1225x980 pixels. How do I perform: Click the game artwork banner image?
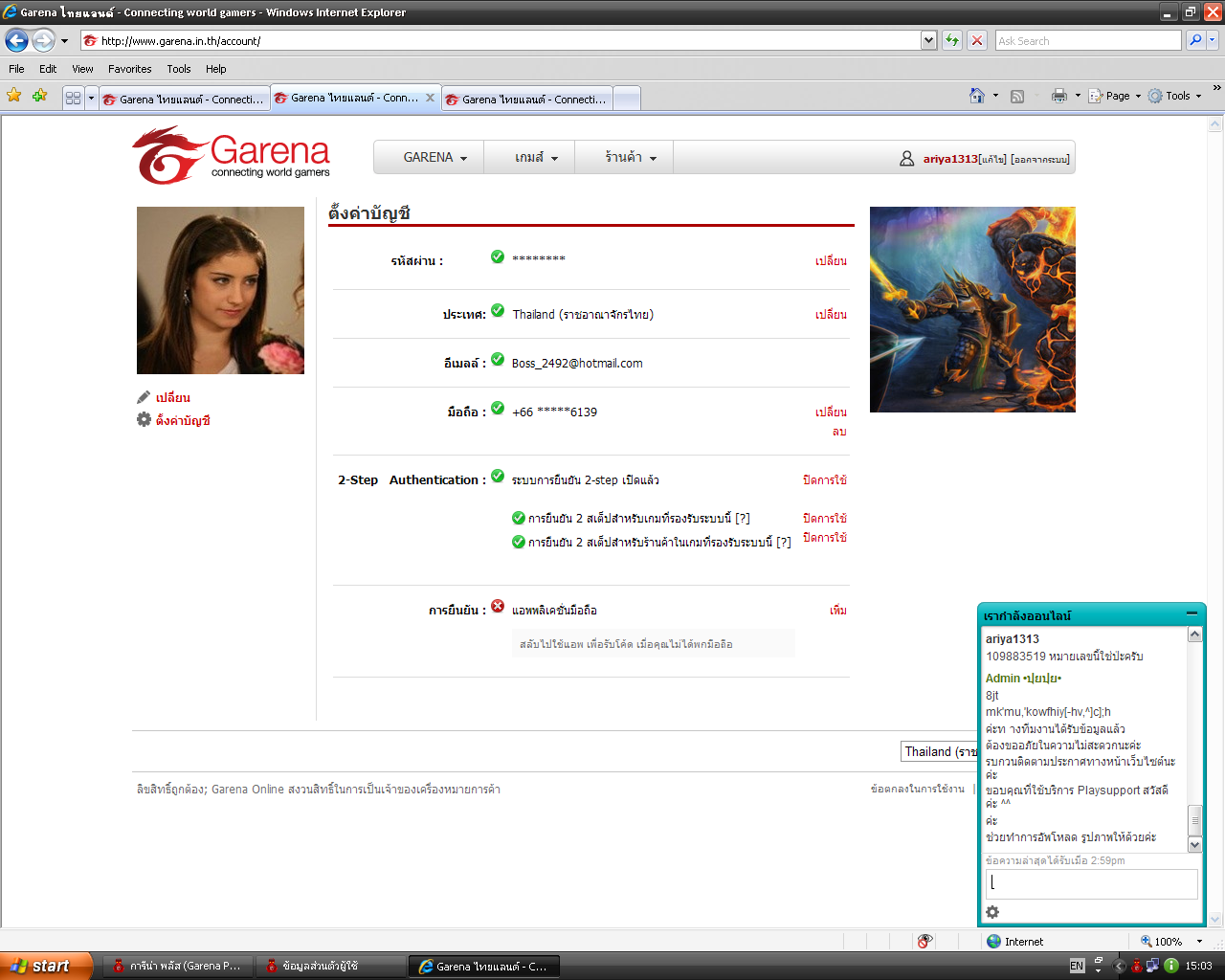(x=972, y=309)
